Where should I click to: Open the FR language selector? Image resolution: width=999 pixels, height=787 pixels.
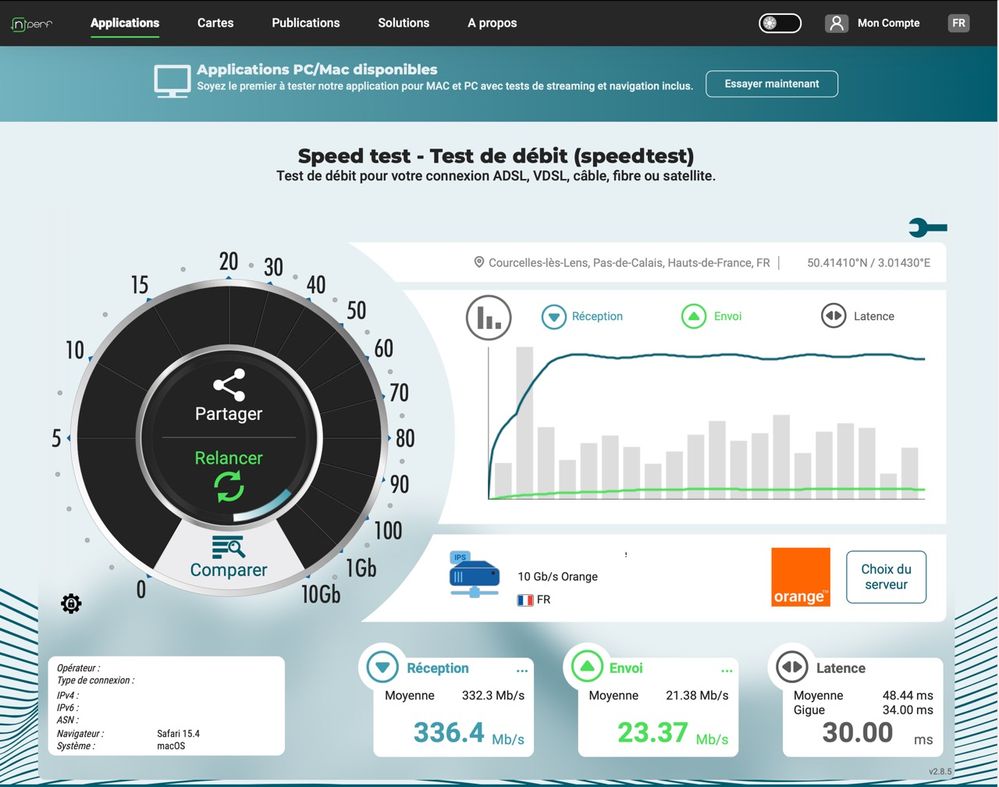click(958, 24)
